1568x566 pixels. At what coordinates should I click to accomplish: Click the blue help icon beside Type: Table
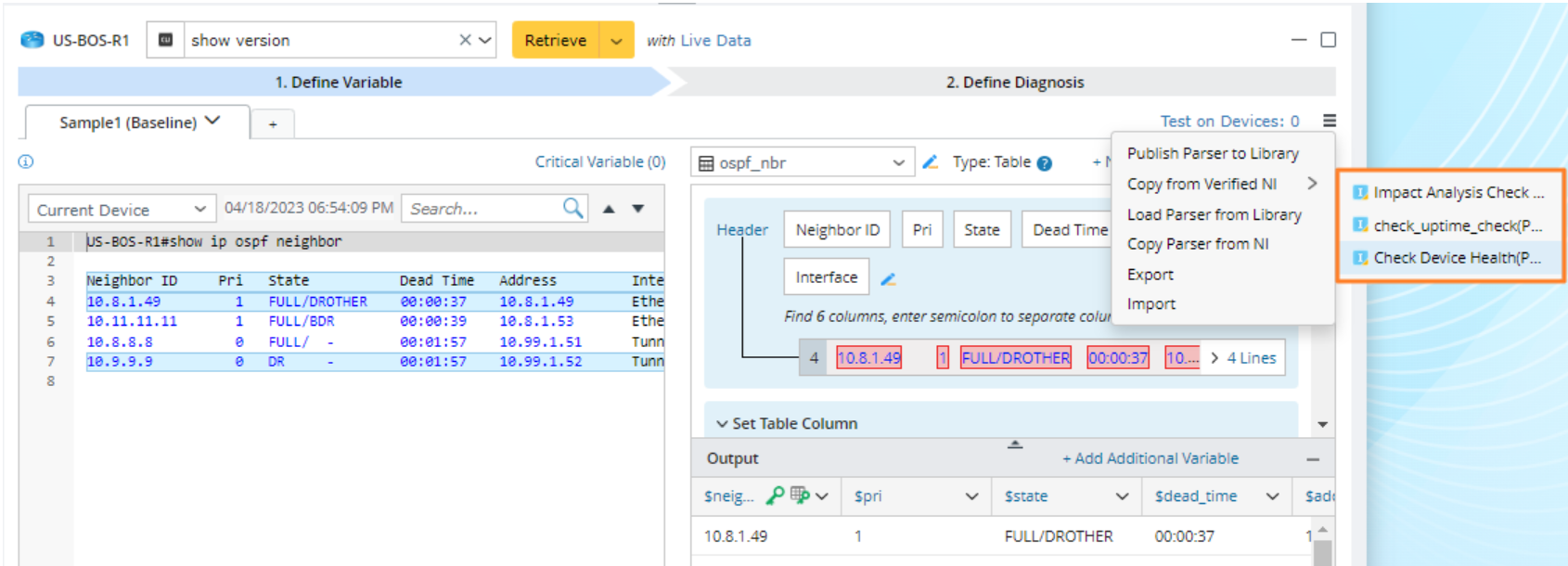pos(1044,163)
